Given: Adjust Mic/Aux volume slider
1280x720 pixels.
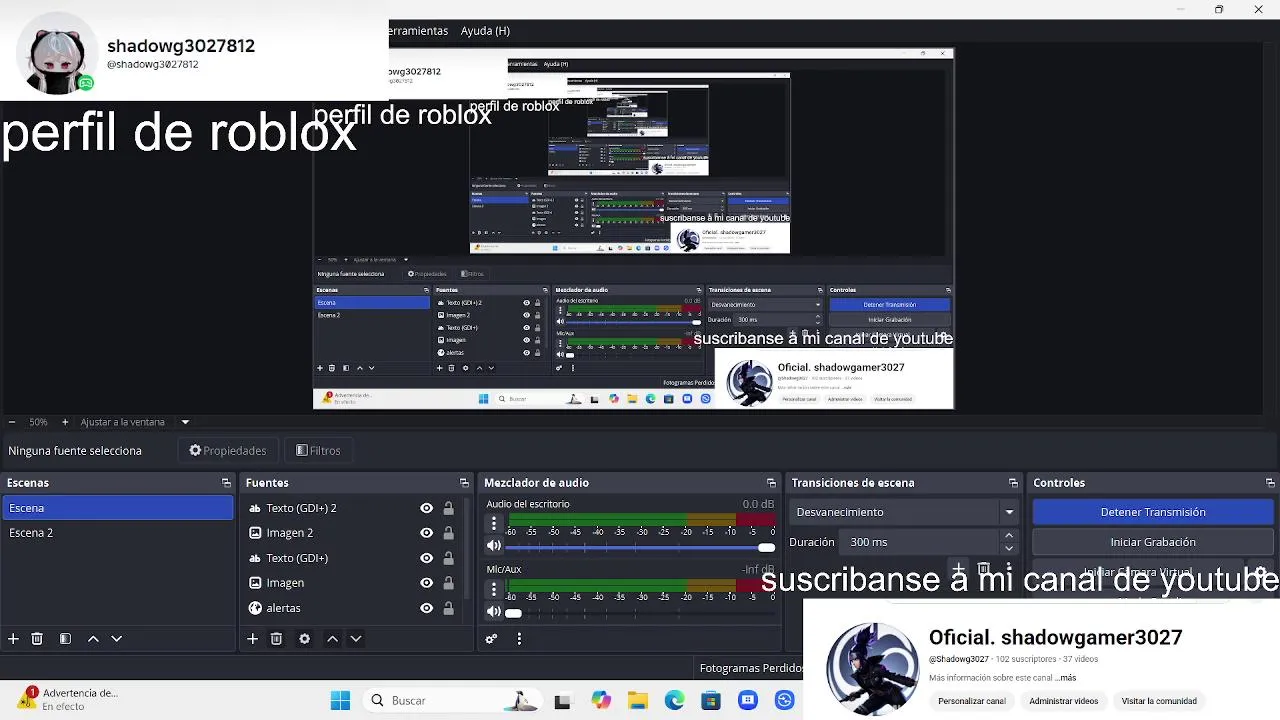Looking at the screenshot, I should pyautogui.click(x=640, y=612).
